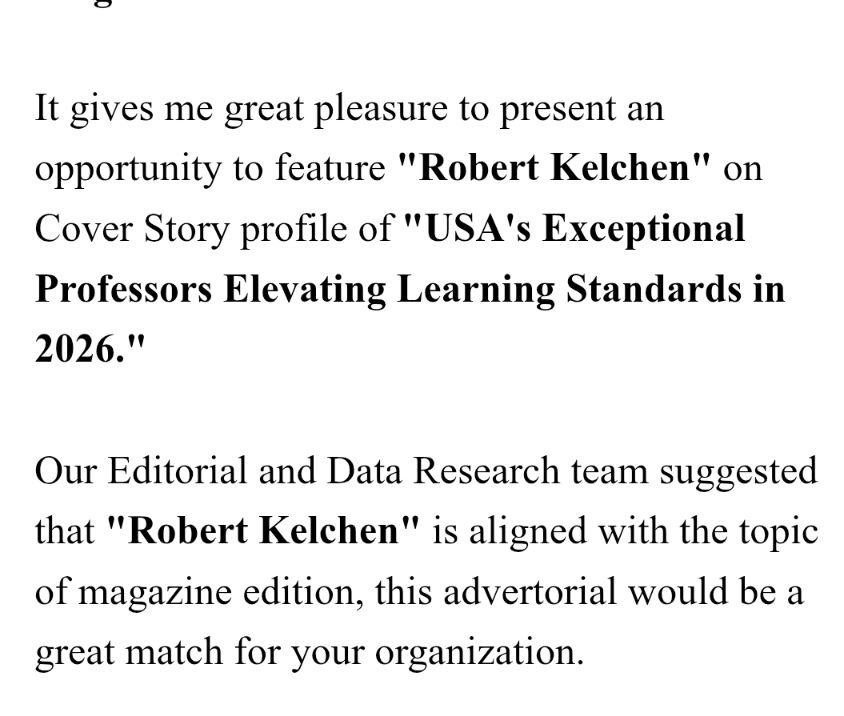The image size is (844, 716).
Task: Click the first bold "Robert Kelchen" name
Action: pos(554,168)
